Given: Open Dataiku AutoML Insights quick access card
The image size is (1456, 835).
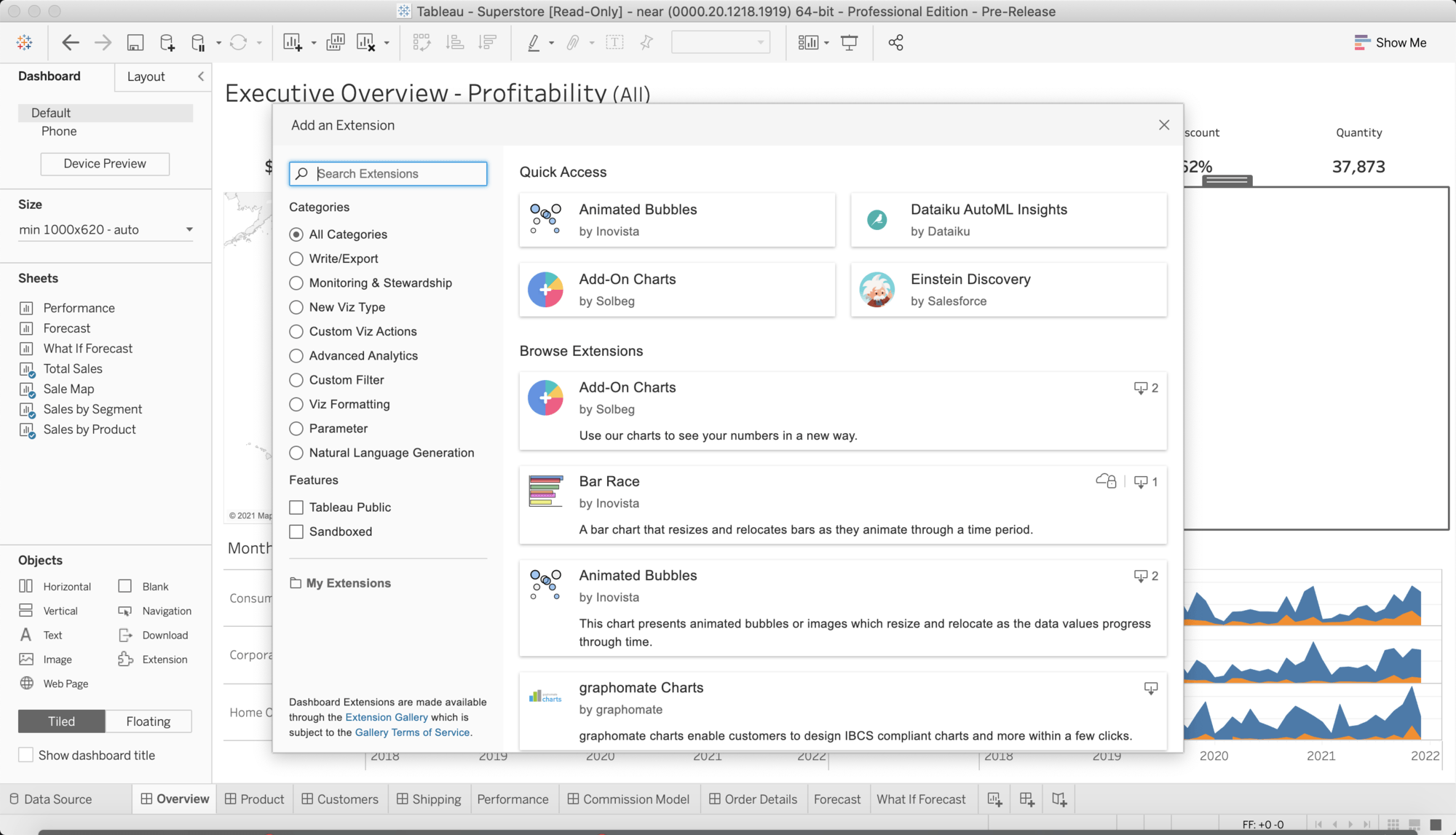Looking at the screenshot, I should click(1008, 220).
